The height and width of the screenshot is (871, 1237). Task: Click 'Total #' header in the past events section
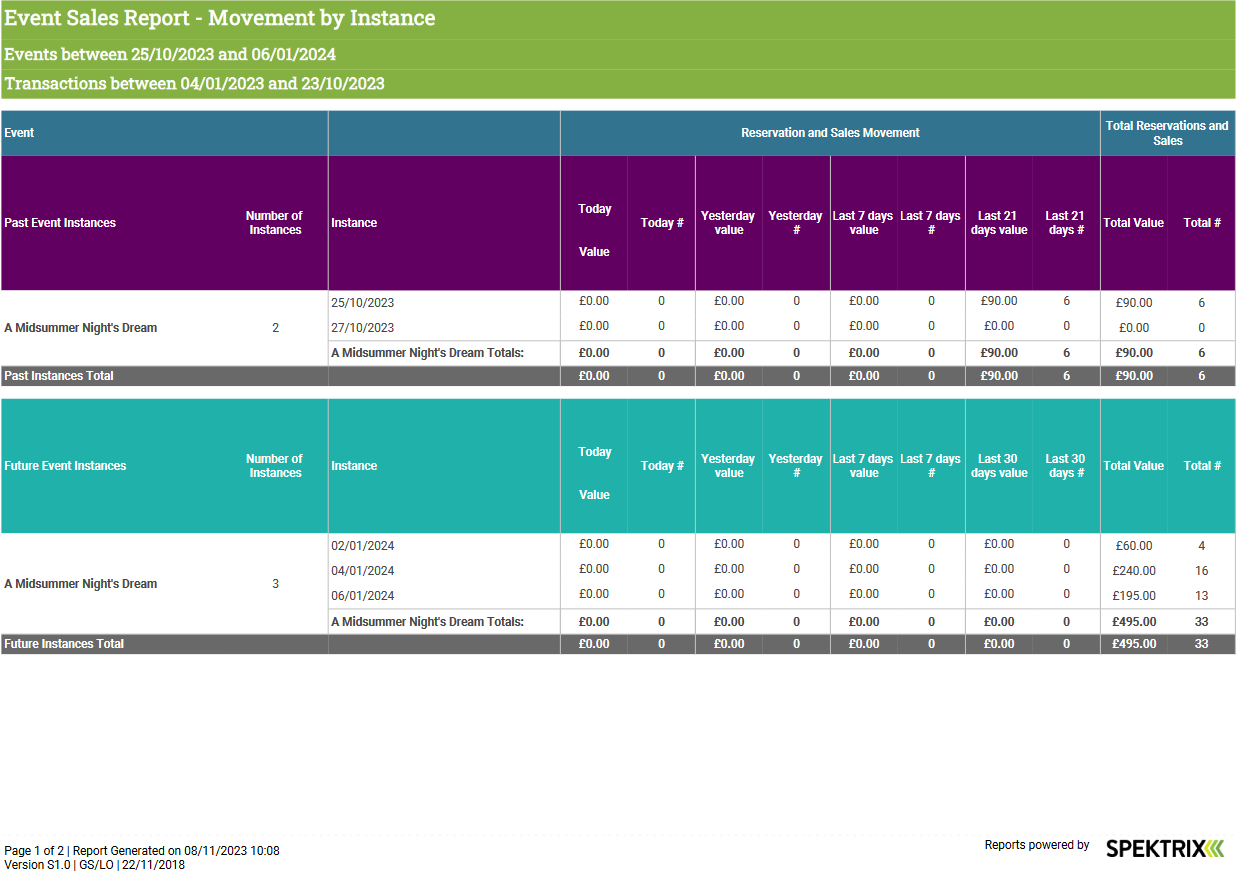(x=1202, y=223)
